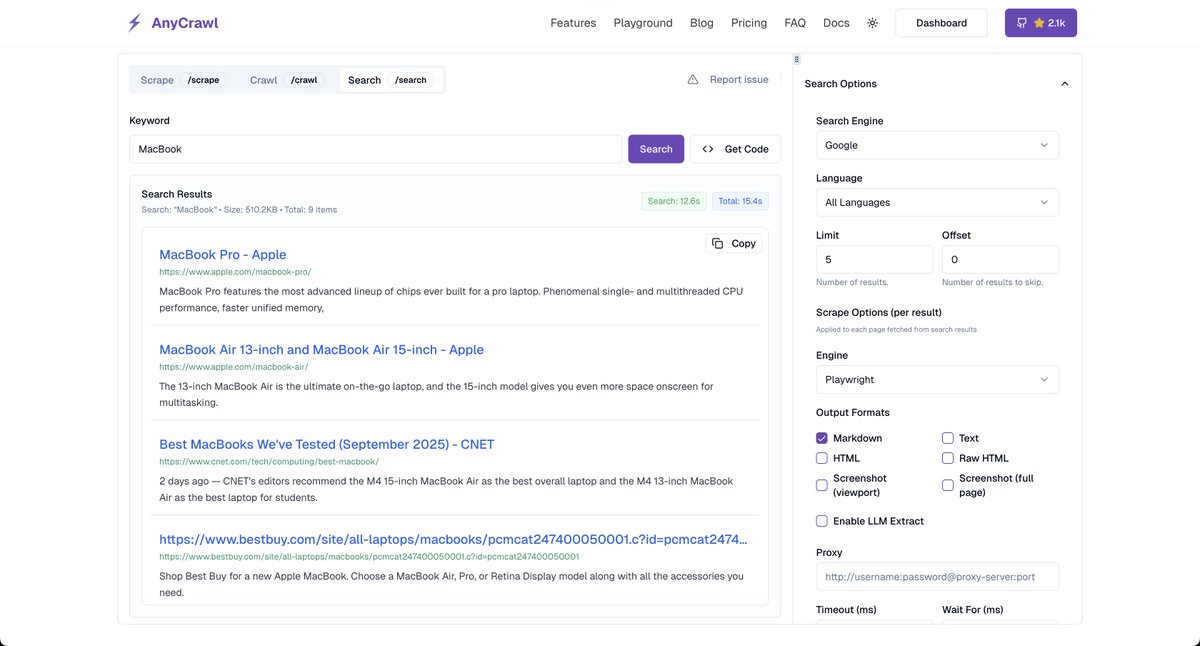The image size is (1200, 646).
Task: Open the Blog navigation link
Action: [702, 23]
